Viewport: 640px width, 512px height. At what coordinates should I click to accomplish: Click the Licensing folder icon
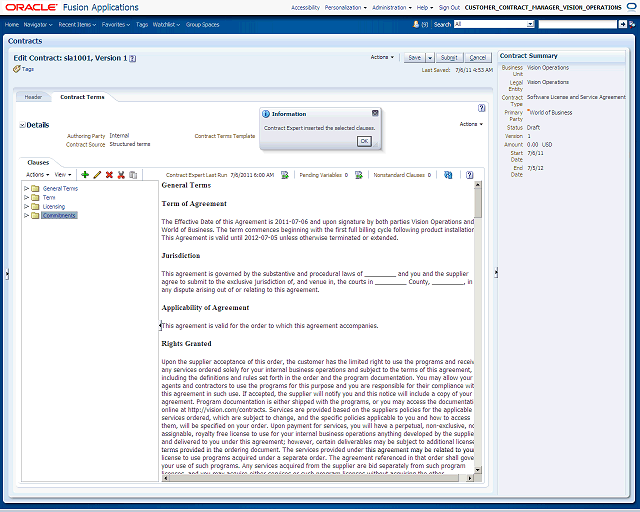click(36, 206)
